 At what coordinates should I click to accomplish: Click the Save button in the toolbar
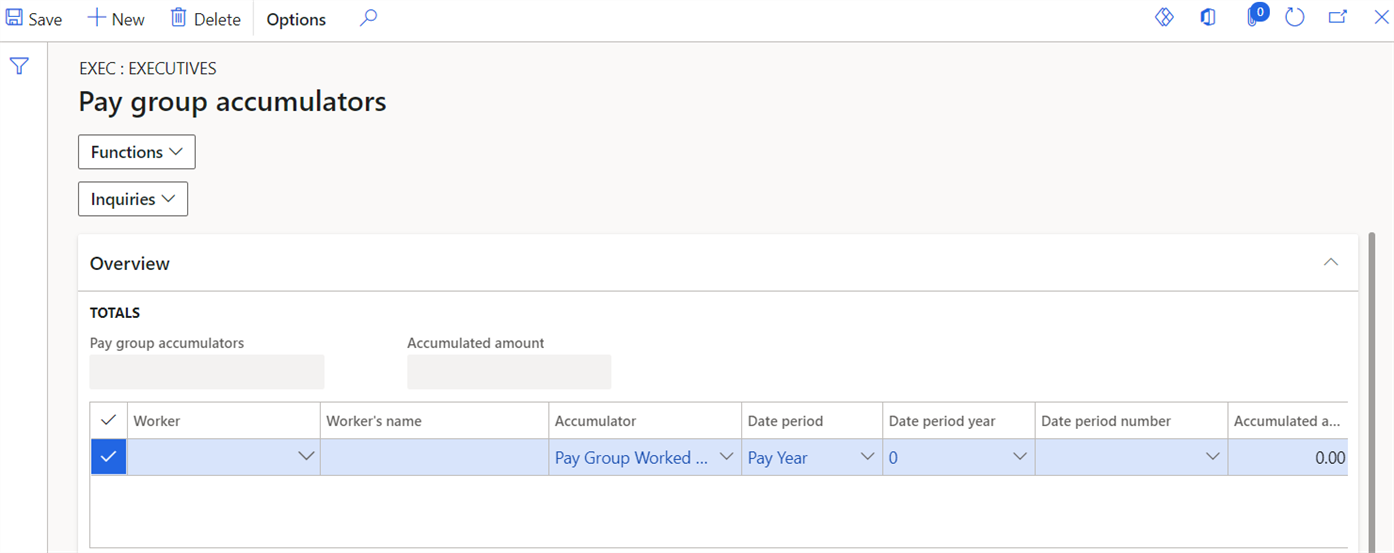(35, 19)
